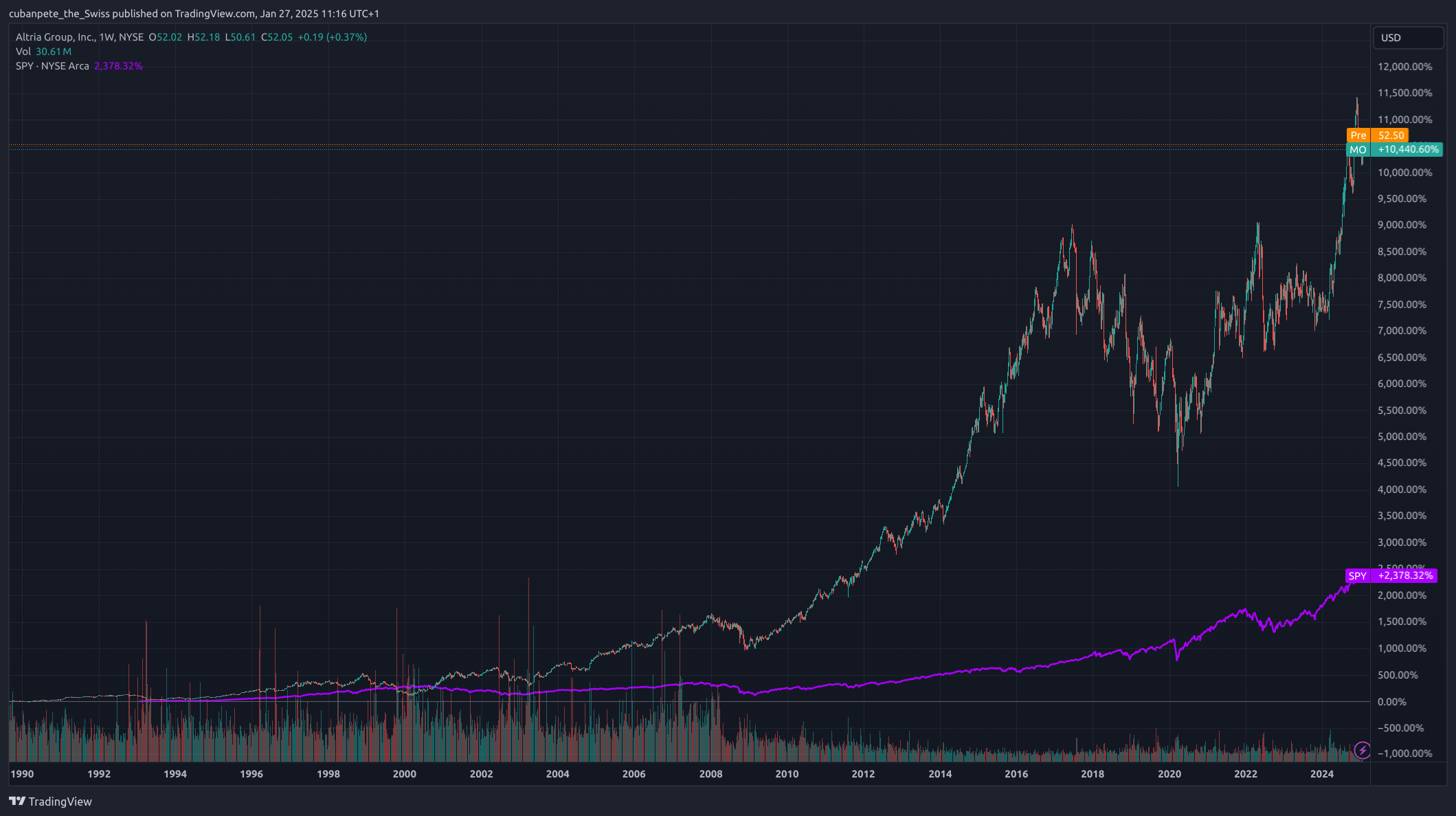Click 7,000.00% on the price scale
This screenshot has height=816, width=1456.
[1402, 331]
